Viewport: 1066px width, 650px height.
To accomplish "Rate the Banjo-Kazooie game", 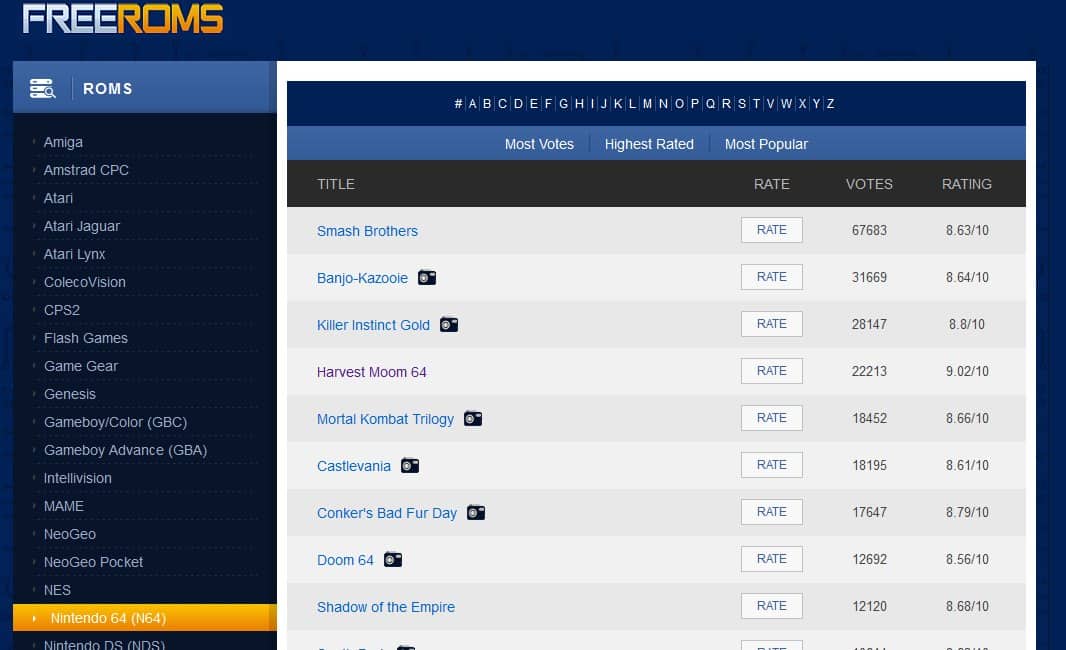I will pos(772,277).
